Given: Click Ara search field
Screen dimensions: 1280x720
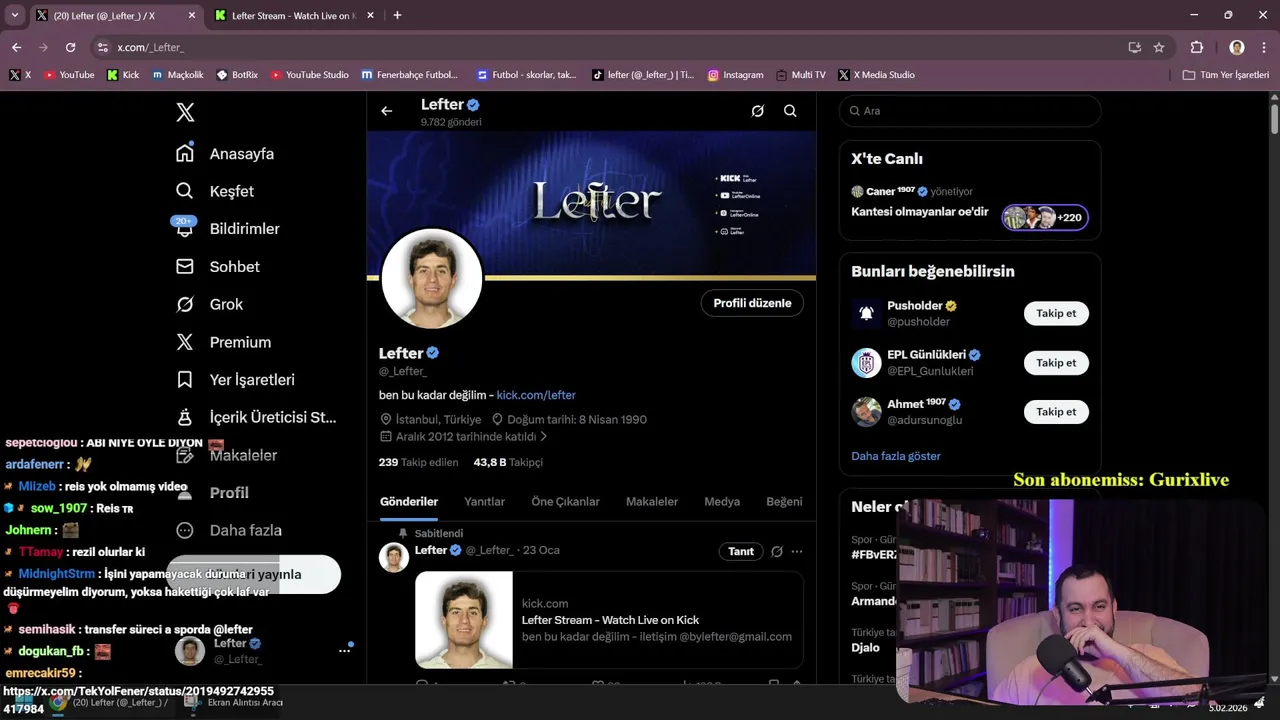Looking at the screenshot, I should coord(970,111).
